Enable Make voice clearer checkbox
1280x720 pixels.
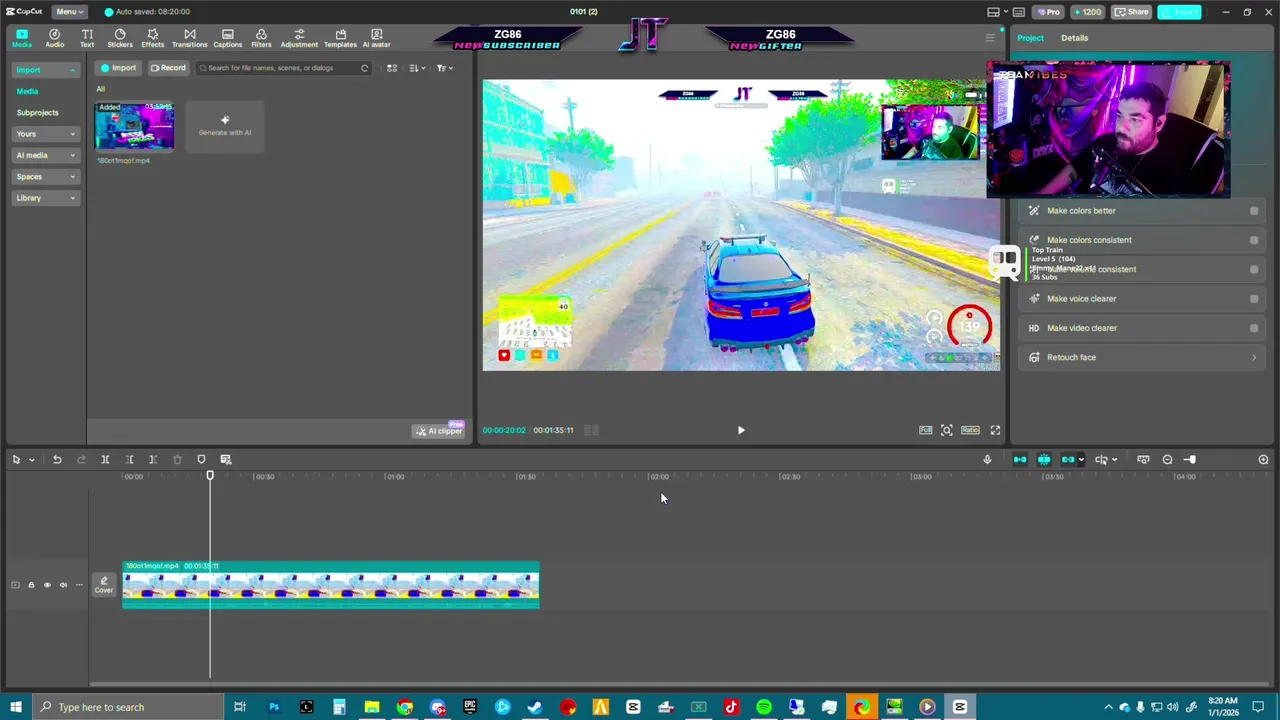click(1254, 299)
